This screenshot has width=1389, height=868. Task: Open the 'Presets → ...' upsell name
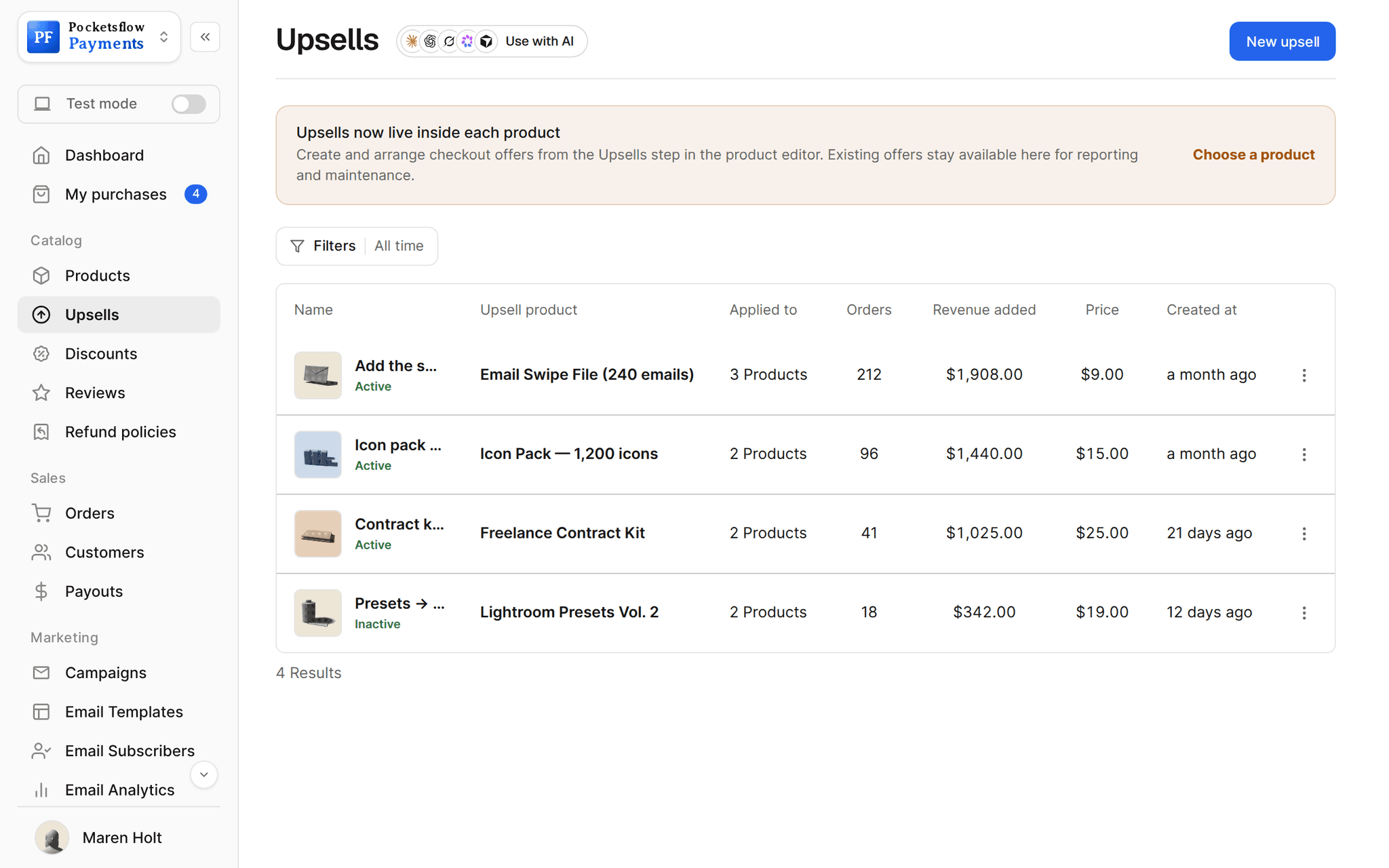coord(399,604)
